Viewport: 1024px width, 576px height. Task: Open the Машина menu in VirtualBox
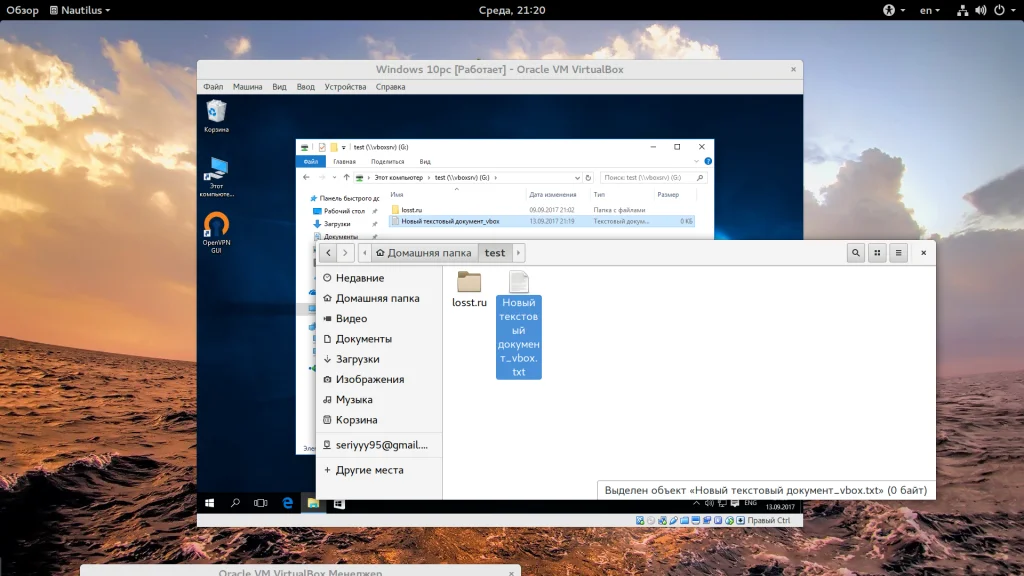(x=248, y=87)
